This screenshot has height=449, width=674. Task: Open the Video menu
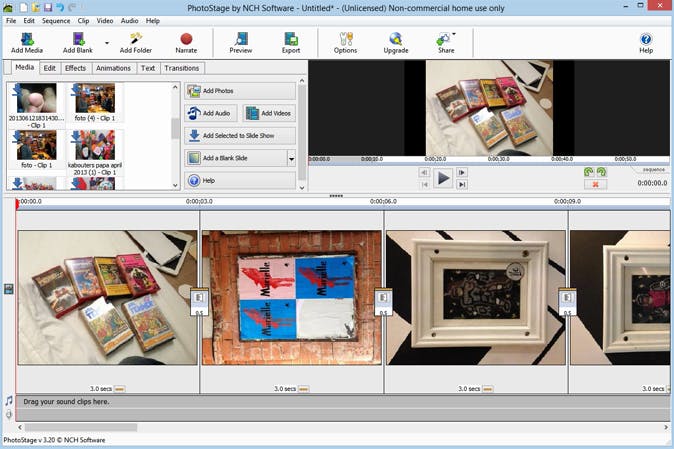pyautogui.click(x=105, y=21)
